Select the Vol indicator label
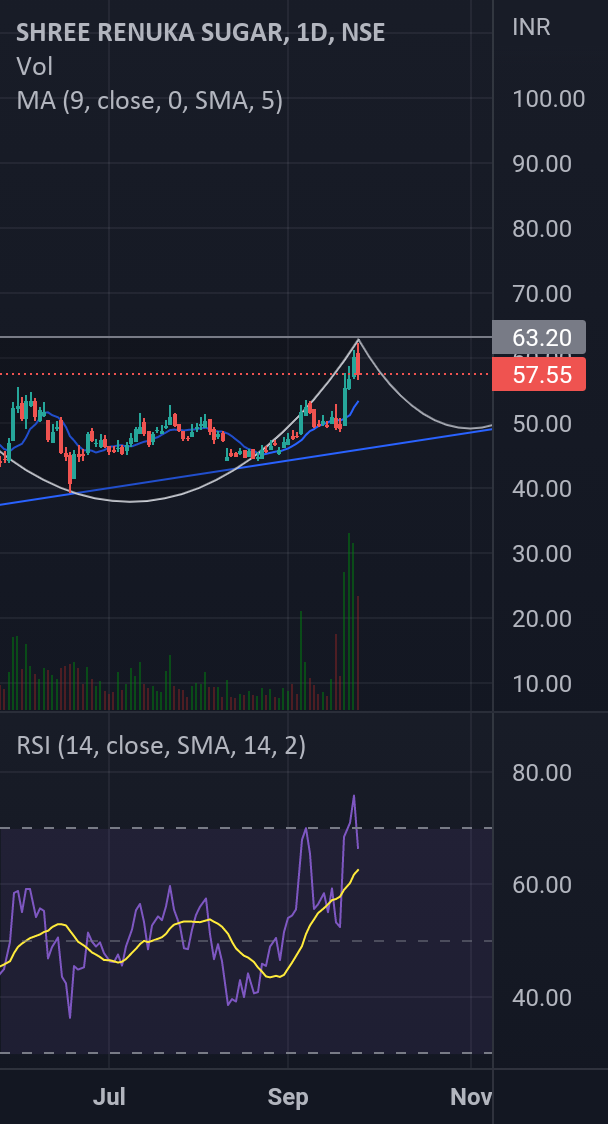This screenshot has width=608, height=1124. point(34,67)
